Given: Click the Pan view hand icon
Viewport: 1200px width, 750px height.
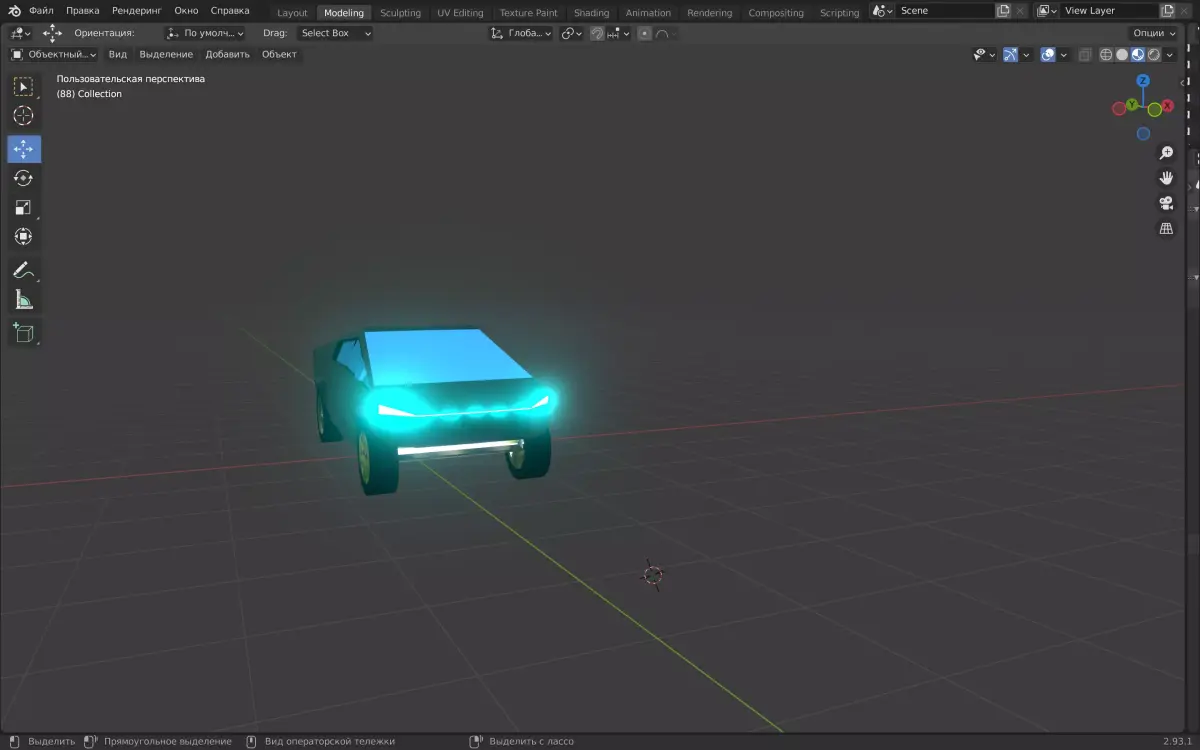Looking at the screenshot, I should point(1166,178).
